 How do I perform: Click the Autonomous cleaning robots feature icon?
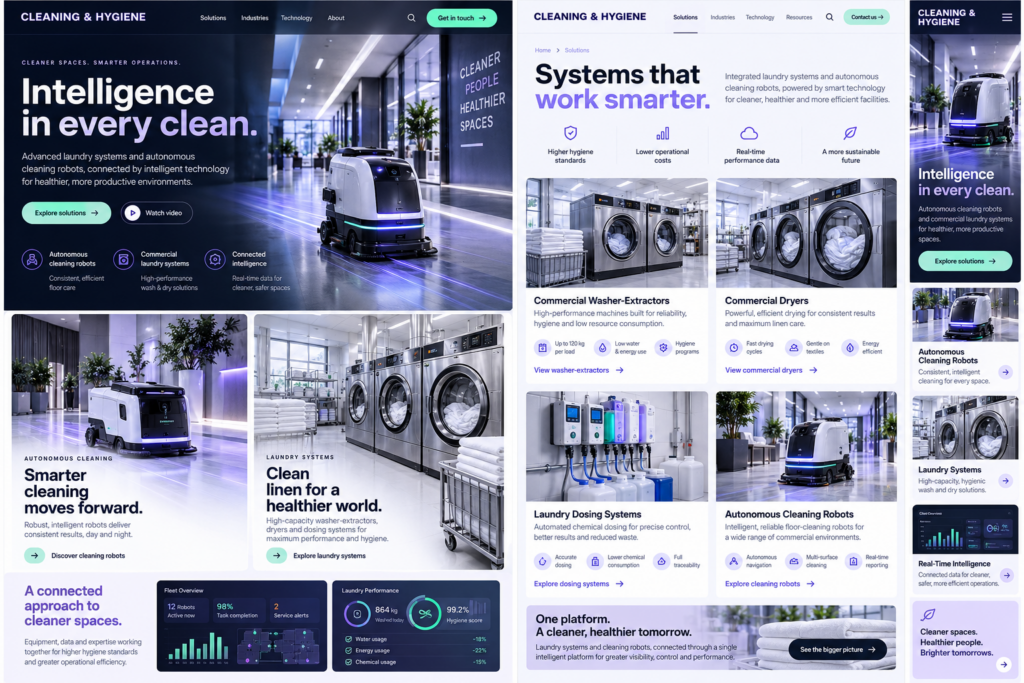(x=31, y=259)
